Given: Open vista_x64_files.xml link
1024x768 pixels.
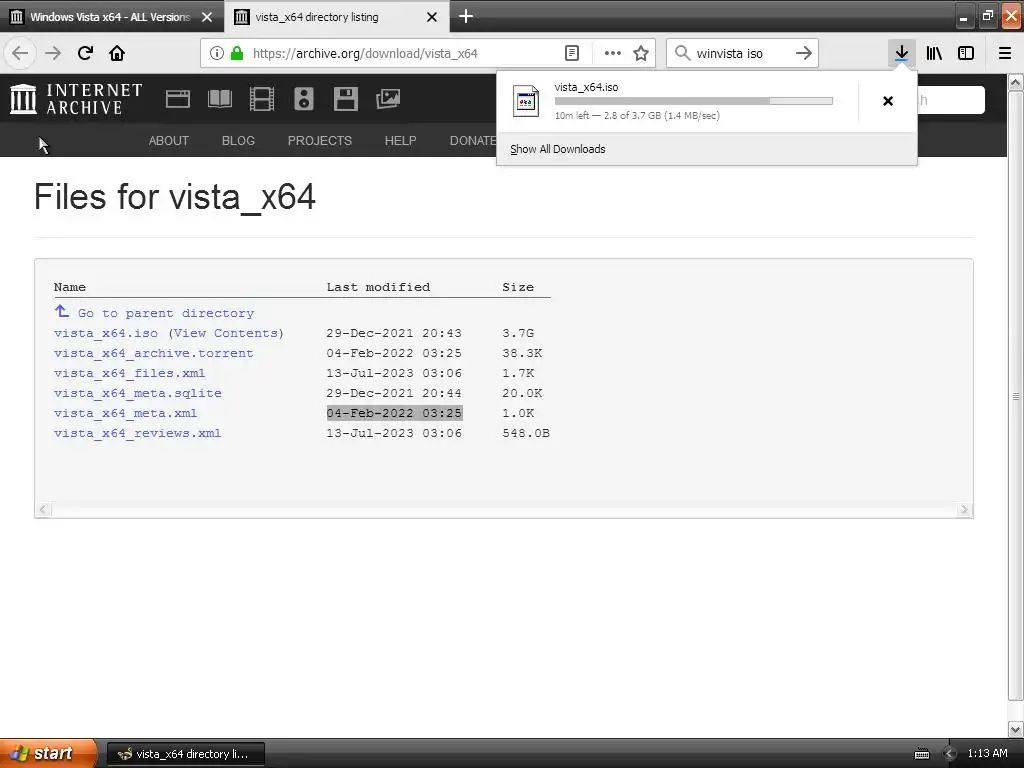Looking at the screenshot, I should point(129,374).
